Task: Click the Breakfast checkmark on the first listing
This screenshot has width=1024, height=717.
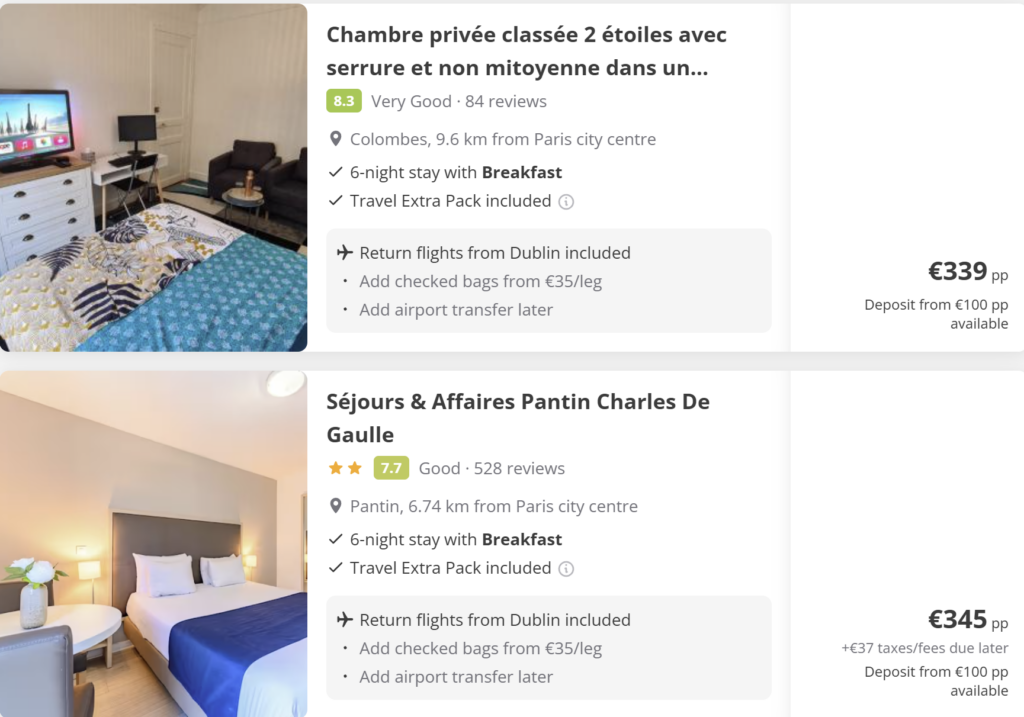Action: [x=334, y=172]
